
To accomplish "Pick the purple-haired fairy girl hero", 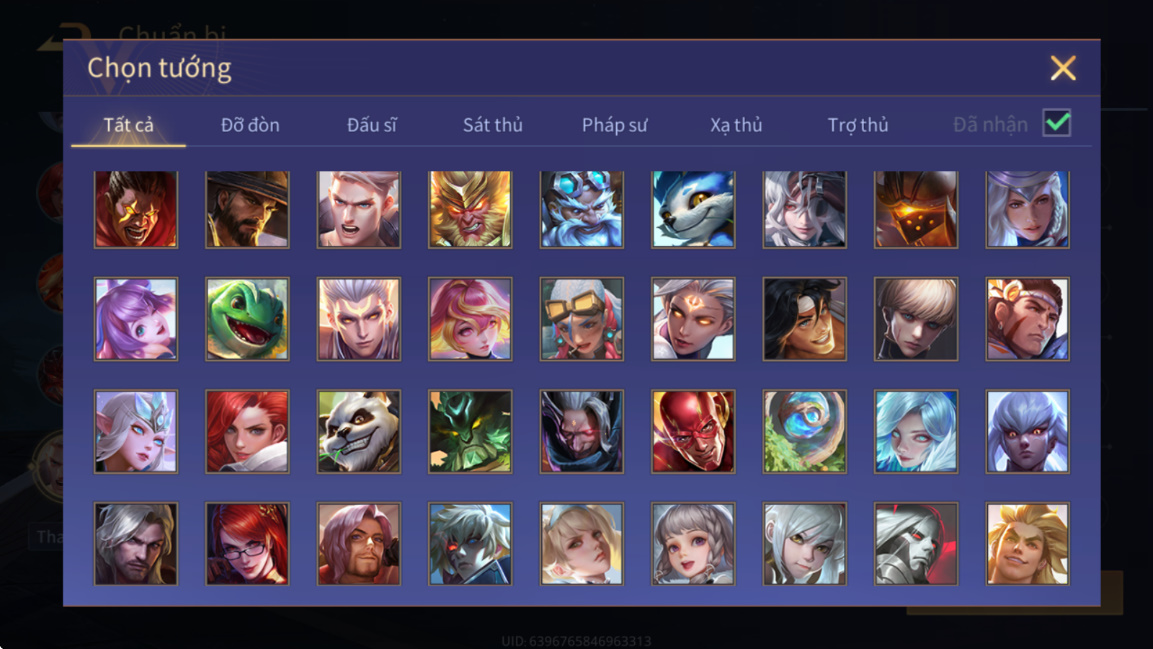I will tap(136, 319).
